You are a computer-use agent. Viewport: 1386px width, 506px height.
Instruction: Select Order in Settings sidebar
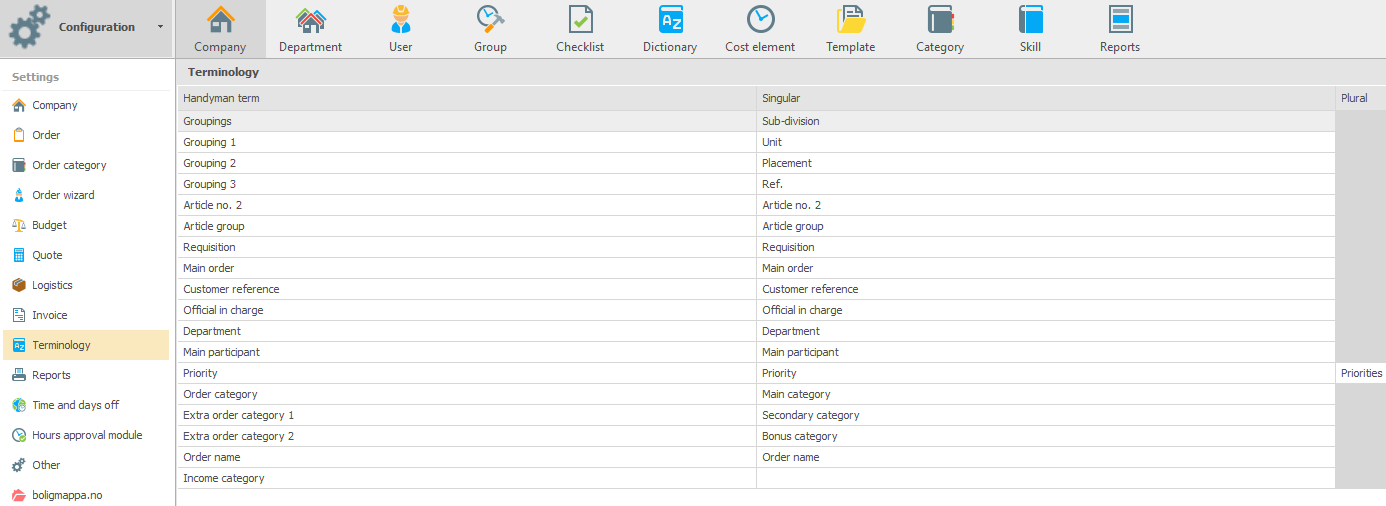click(x=86, y=135)
